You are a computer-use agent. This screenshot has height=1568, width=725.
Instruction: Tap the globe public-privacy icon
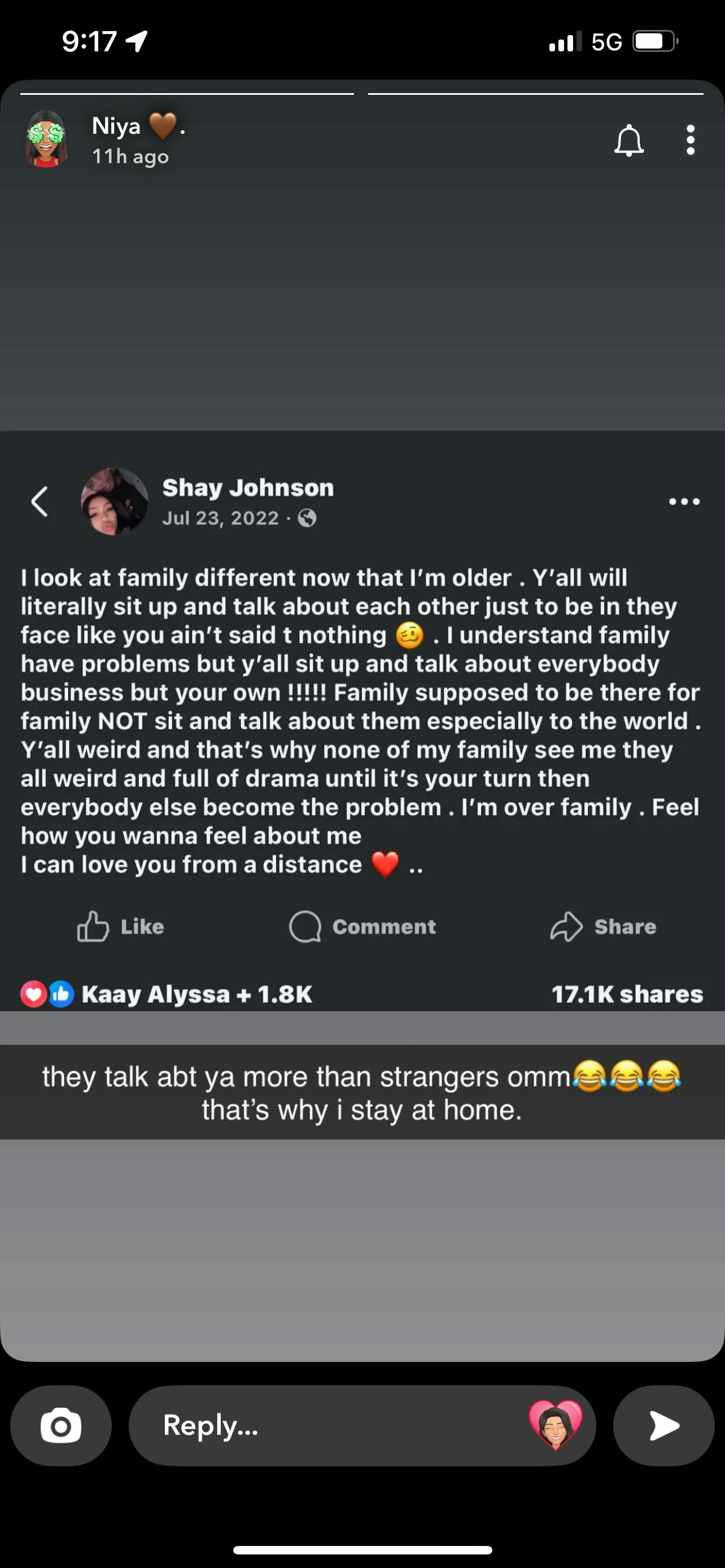pyautogui.click(x=307, y=518)
